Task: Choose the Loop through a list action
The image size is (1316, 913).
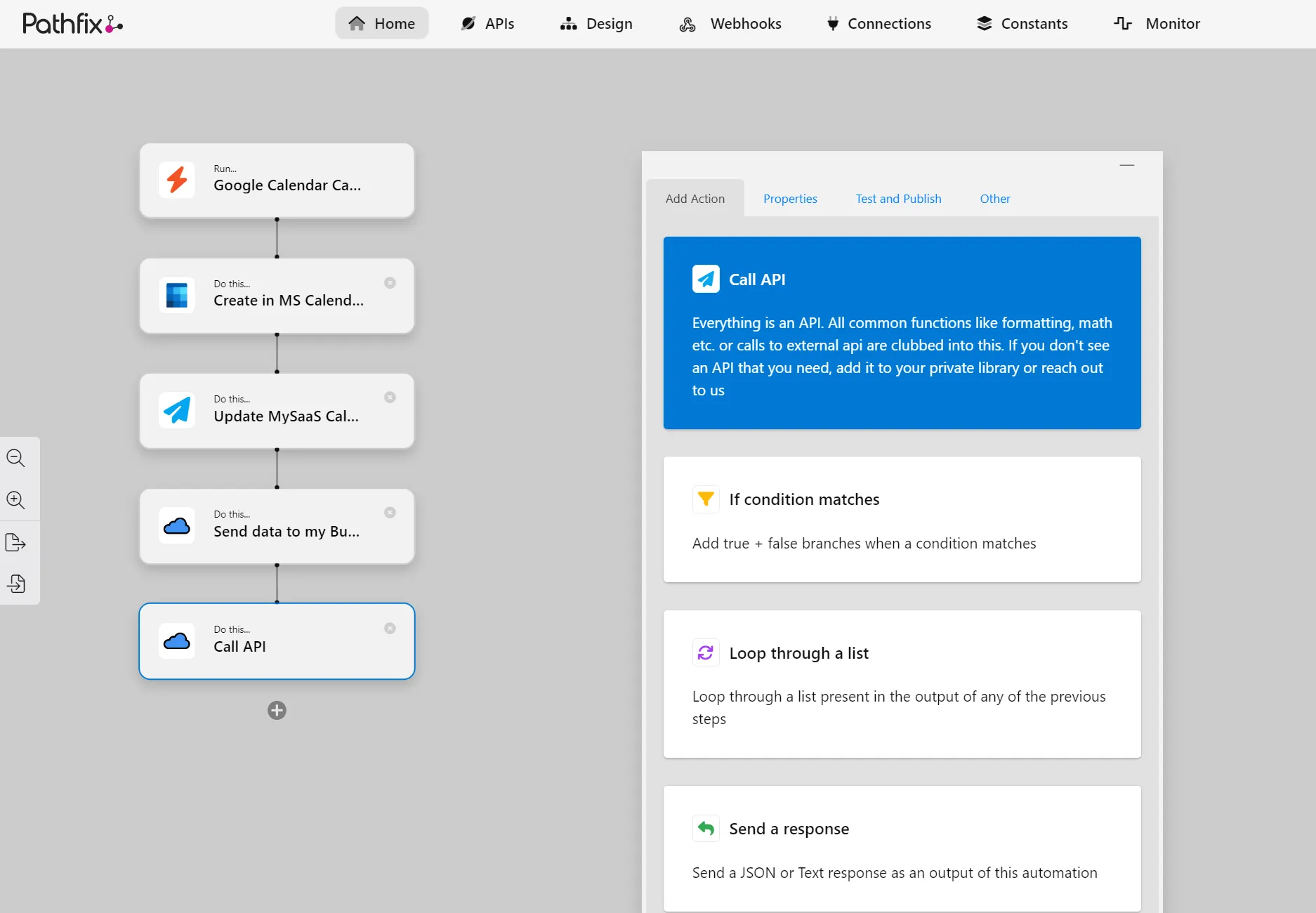Action: [x=902, y=684]
